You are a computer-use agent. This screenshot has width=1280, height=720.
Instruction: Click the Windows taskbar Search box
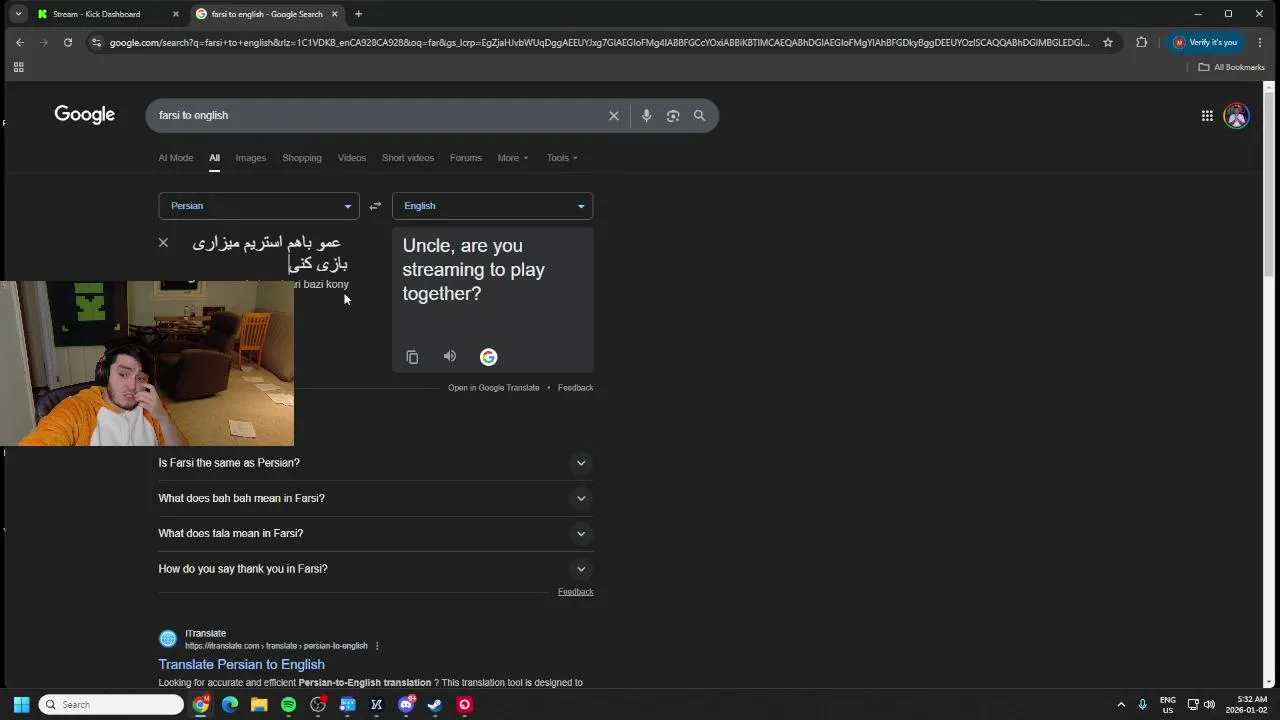pyautogui.click(x=111, y=705)
